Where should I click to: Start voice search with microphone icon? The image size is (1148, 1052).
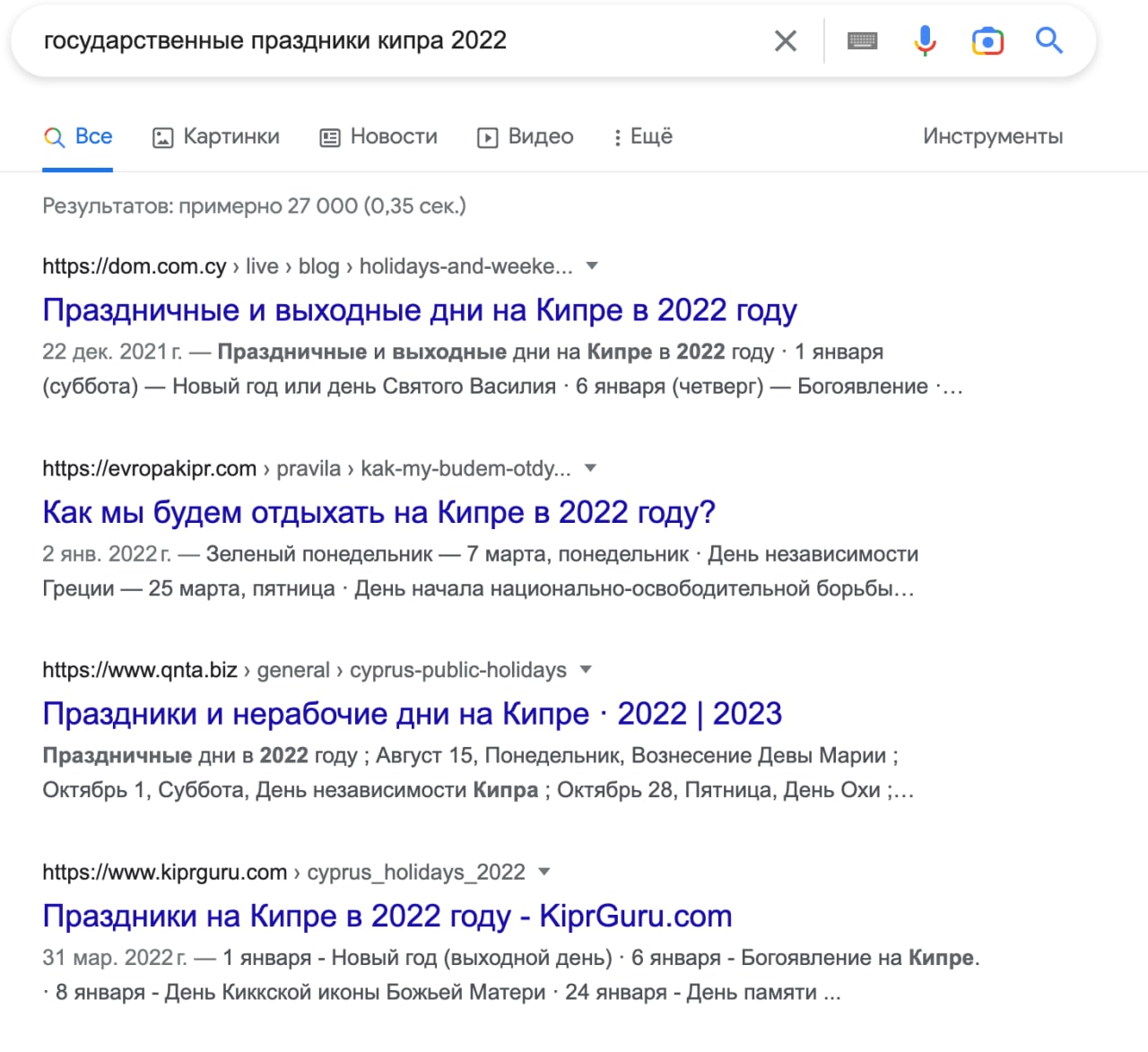pyautogui.click(x=925, y=41)
